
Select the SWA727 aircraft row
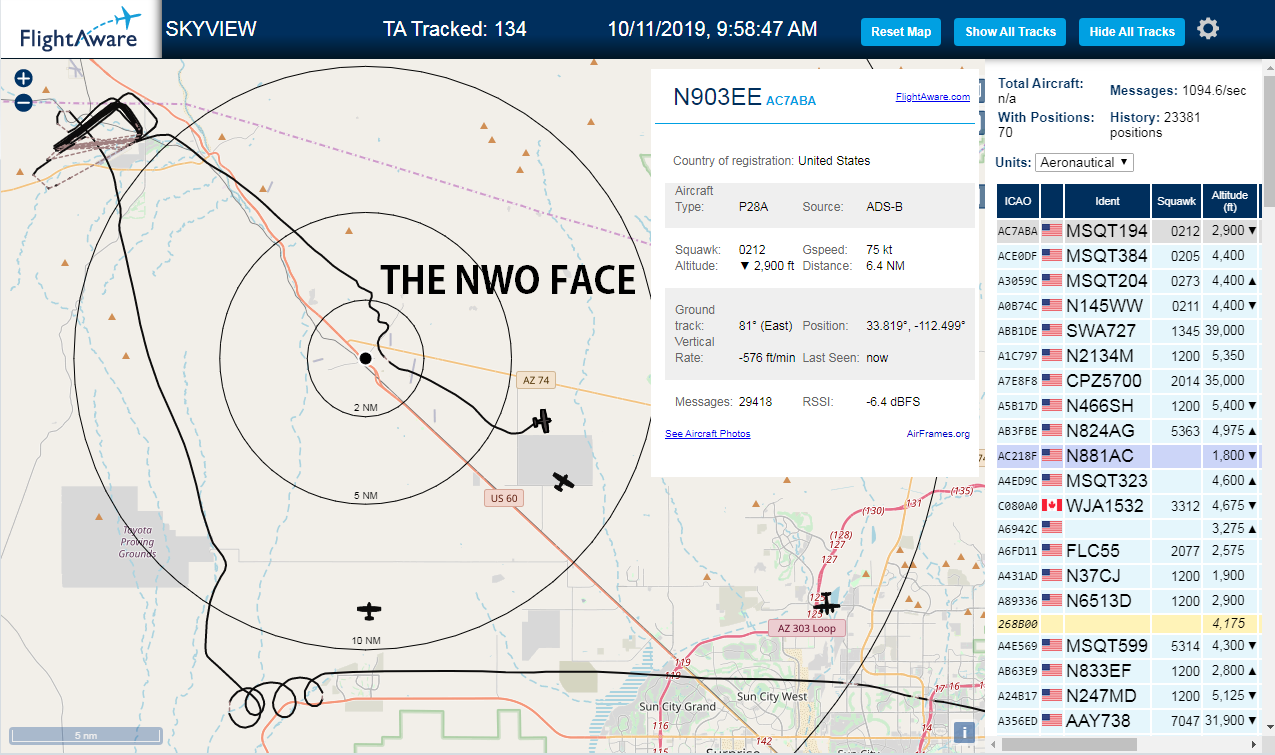tap(1127, 331)
